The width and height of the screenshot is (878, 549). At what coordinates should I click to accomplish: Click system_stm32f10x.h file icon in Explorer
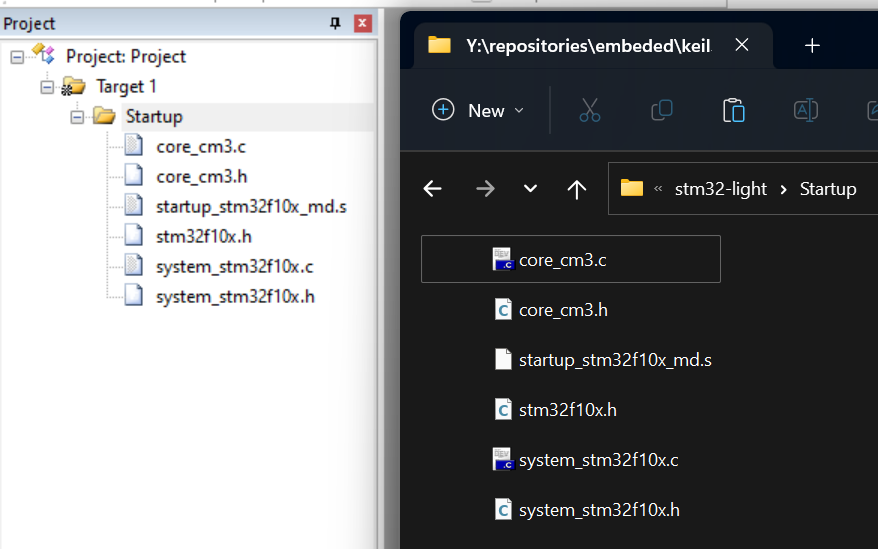[x=503, y=509]
